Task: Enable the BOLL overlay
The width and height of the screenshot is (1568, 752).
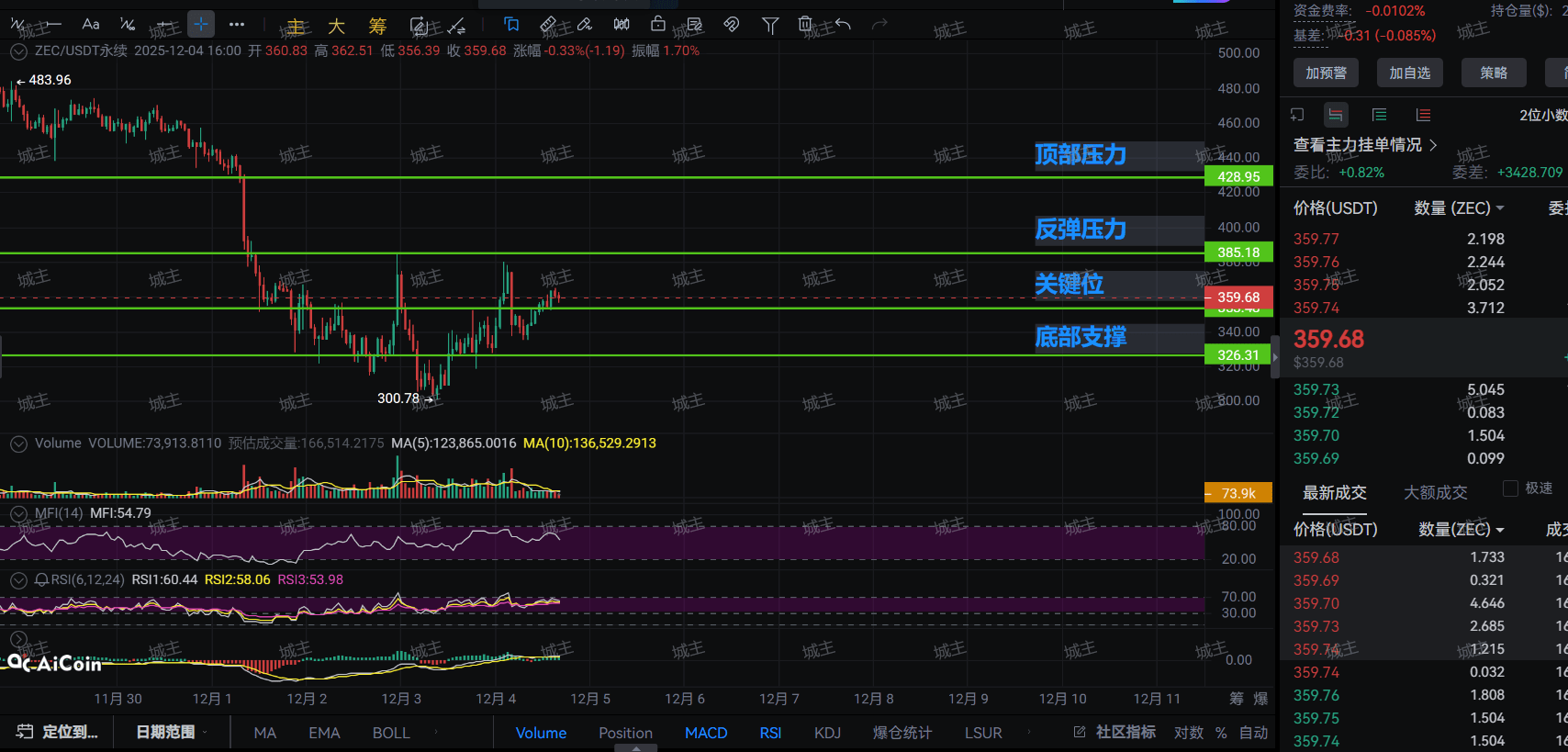Action: coord(391,733)
